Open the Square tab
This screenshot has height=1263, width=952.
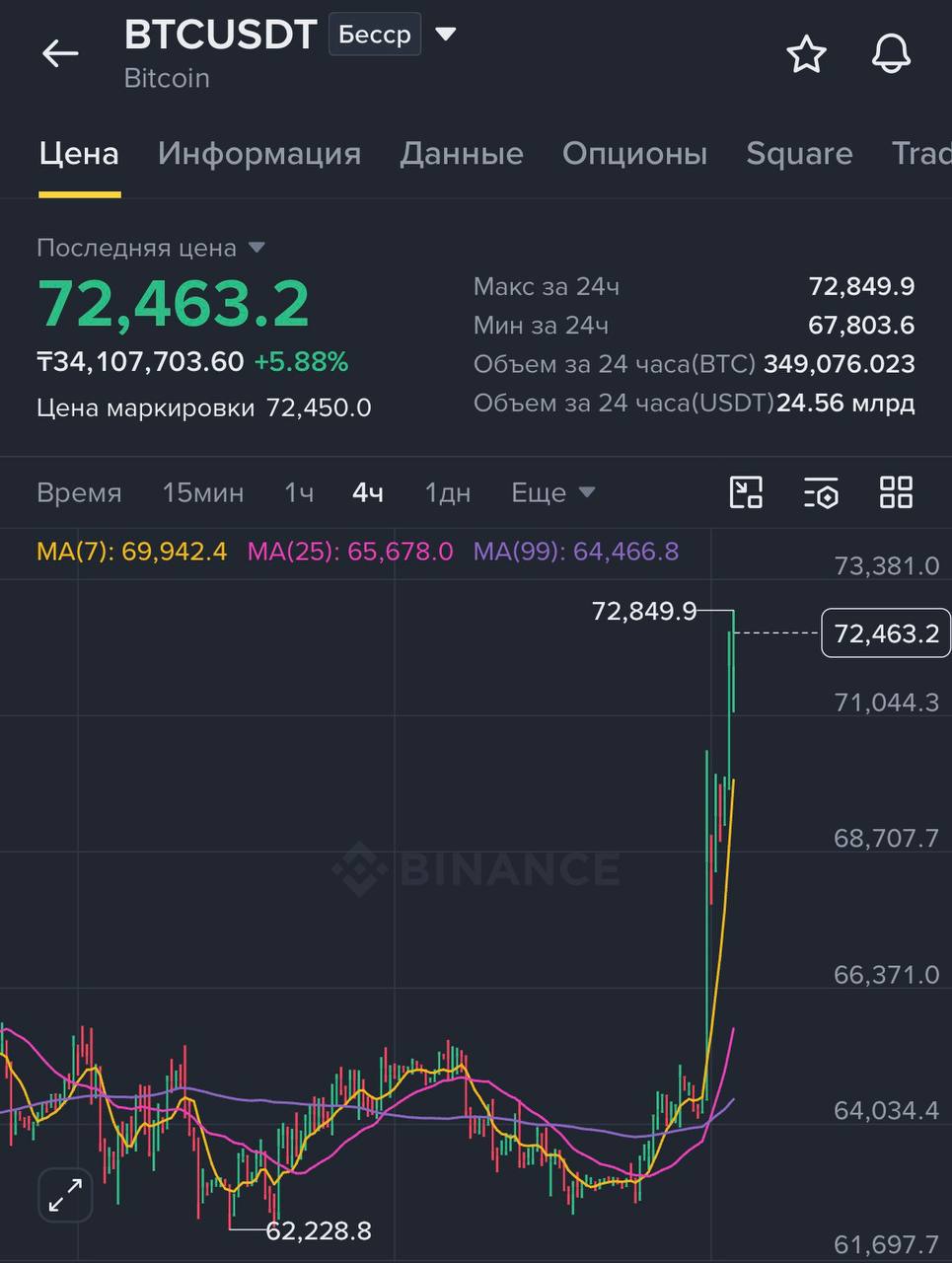(x=799, y=154)
